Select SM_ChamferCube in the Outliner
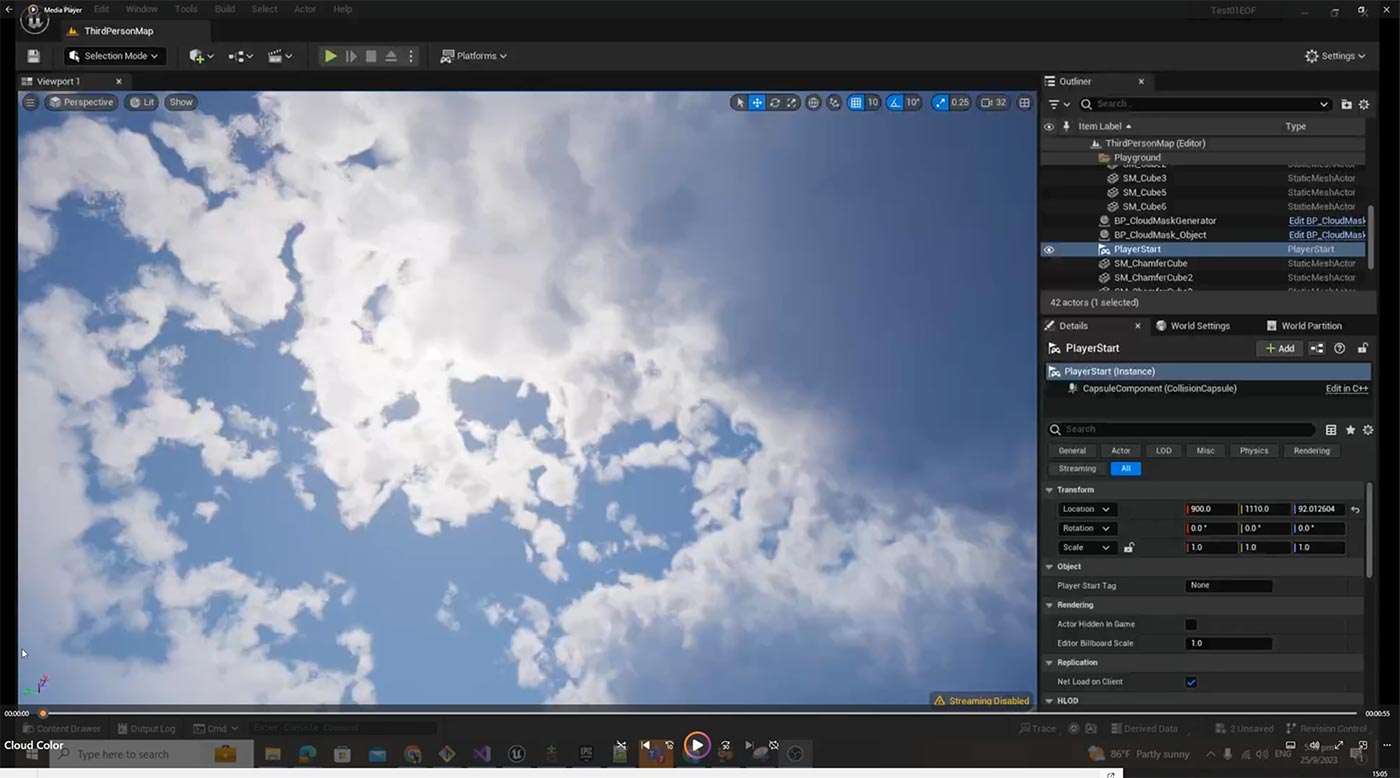 (x=1150, y=263)
